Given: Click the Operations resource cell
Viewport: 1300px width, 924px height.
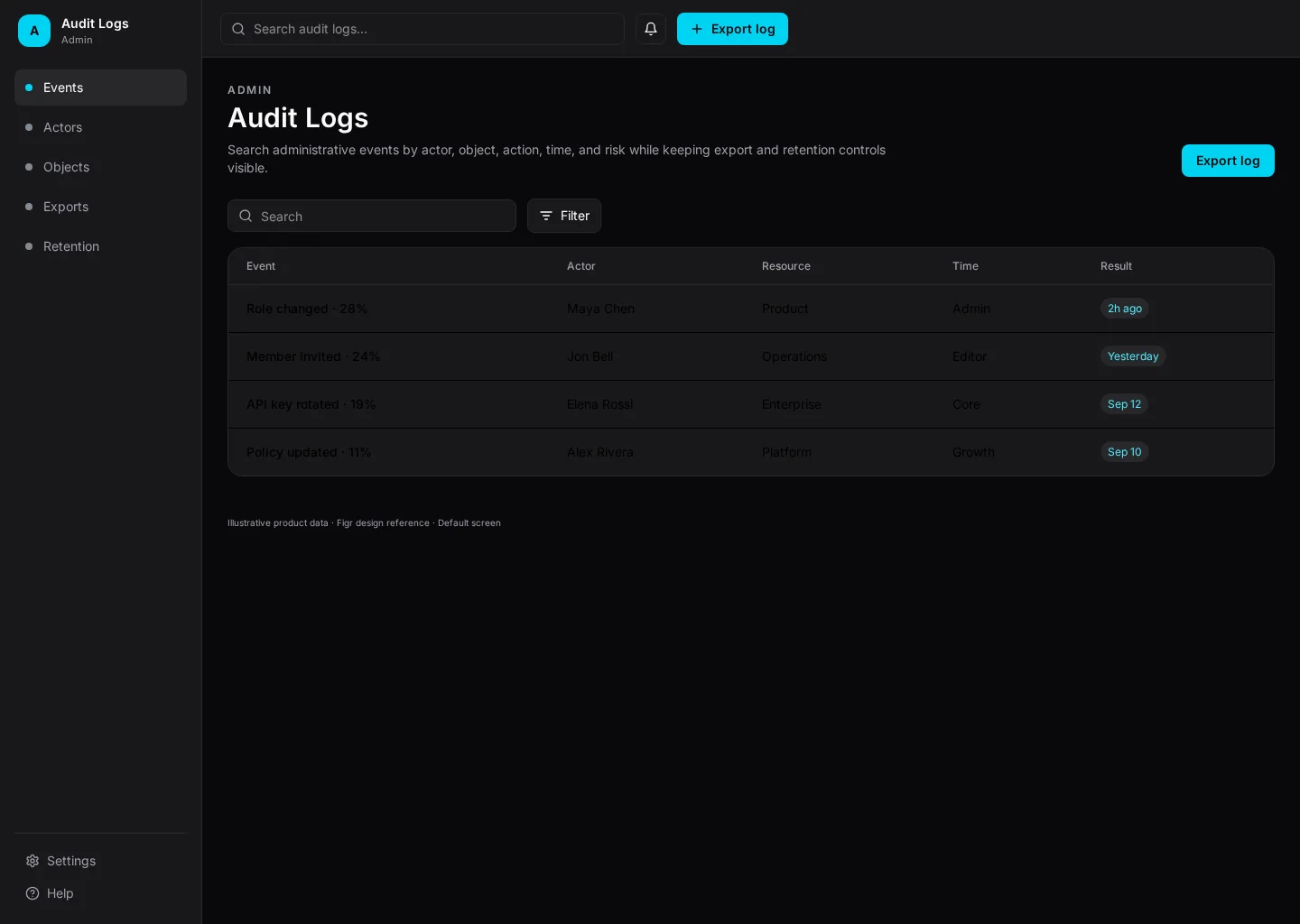Looking at the screenshot, I should pyautogui.click(x=794, y=356).
